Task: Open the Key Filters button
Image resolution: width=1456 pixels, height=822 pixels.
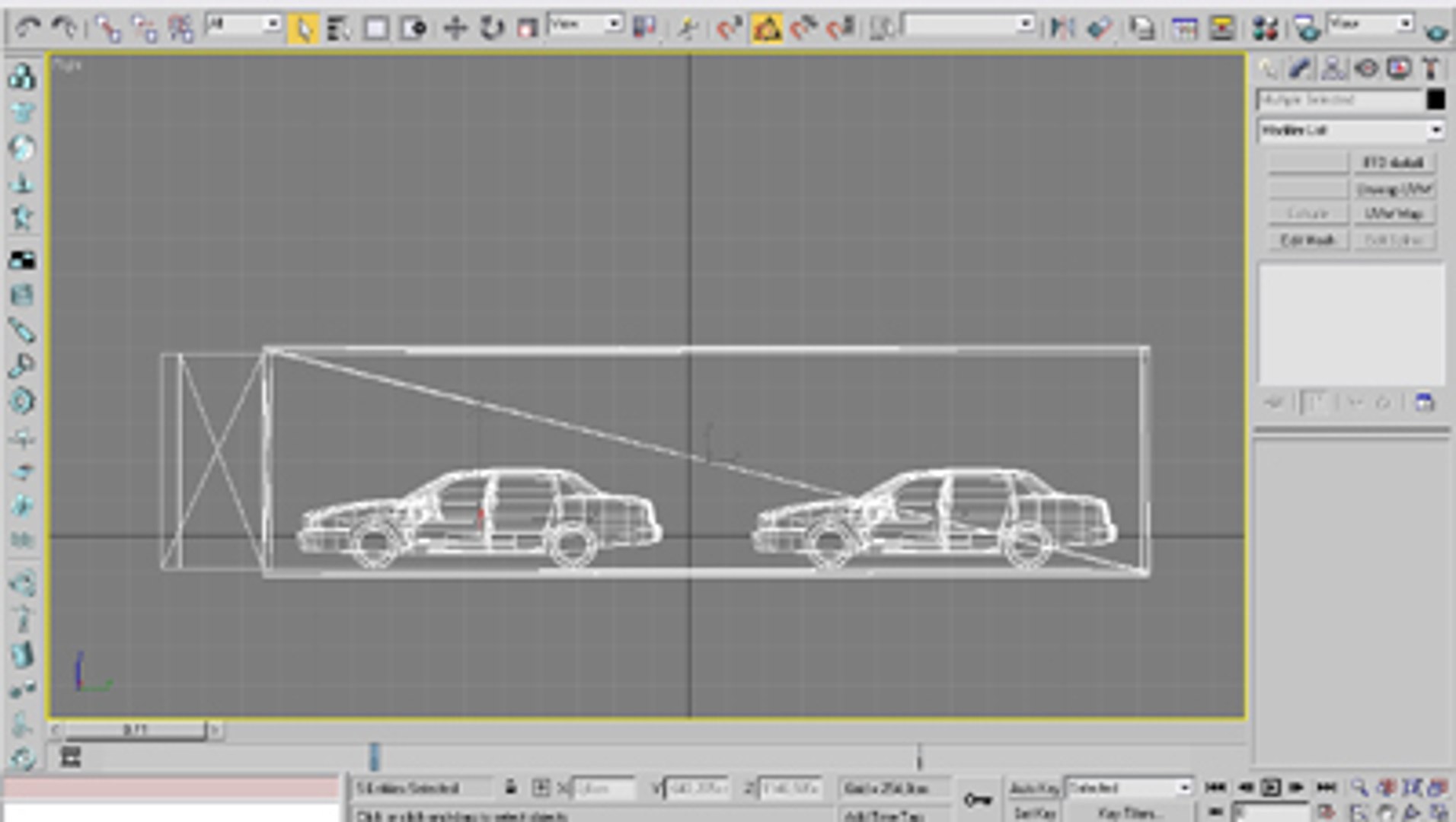Action: 1129,813
